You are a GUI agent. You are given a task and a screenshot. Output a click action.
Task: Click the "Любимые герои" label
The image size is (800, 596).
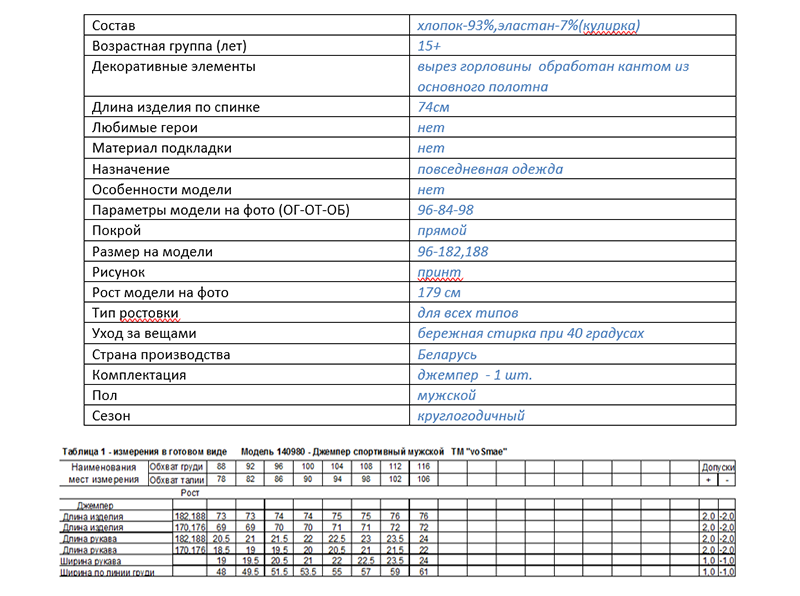tap(144, 128)
